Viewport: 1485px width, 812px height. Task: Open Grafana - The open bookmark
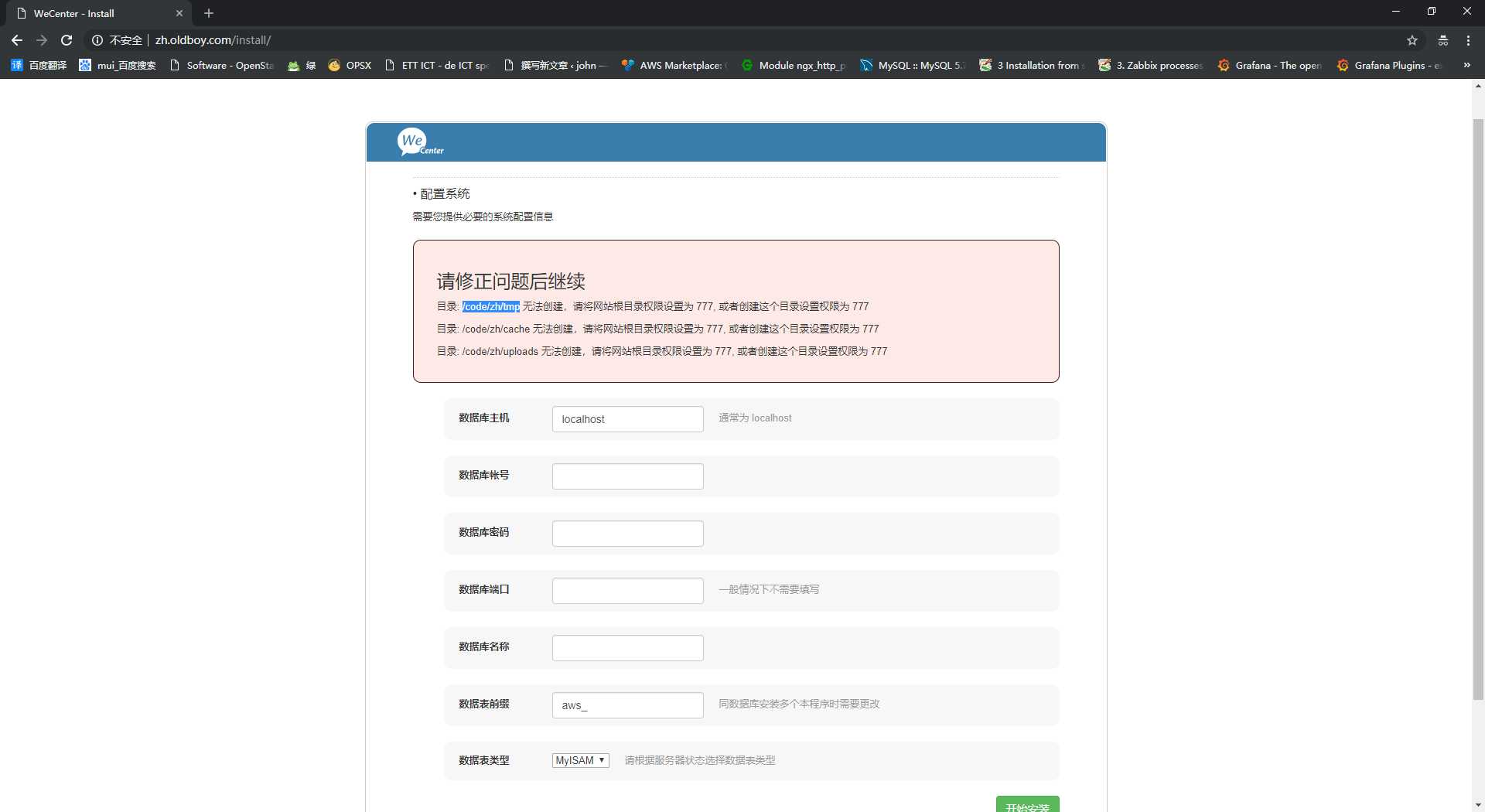click(1271, 65)
